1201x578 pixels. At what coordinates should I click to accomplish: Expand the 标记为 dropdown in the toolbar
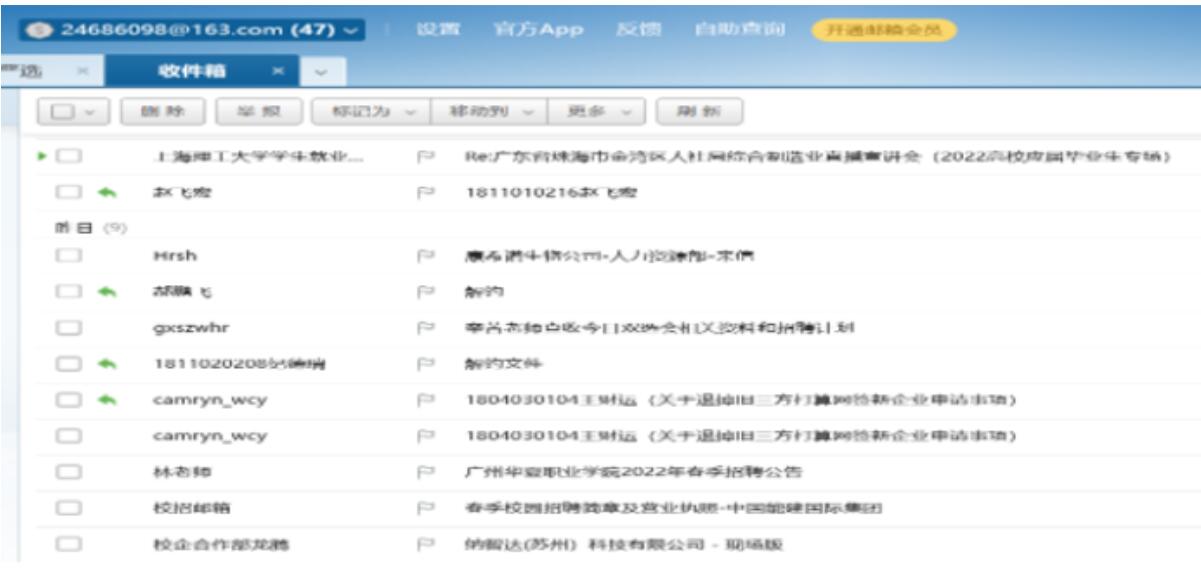(370, 112)
